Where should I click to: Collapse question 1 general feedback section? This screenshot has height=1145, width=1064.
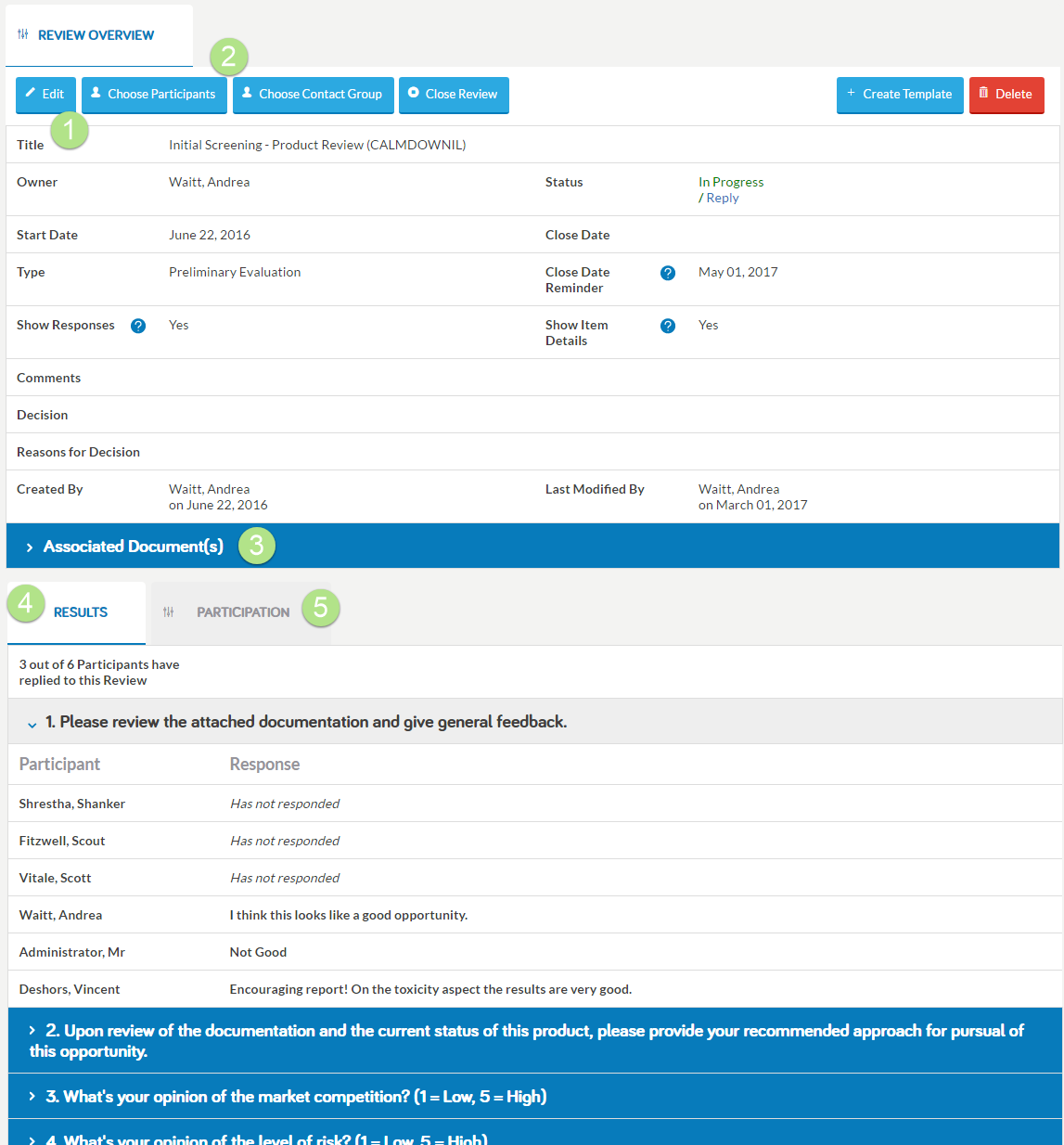[x=535, y=721]
